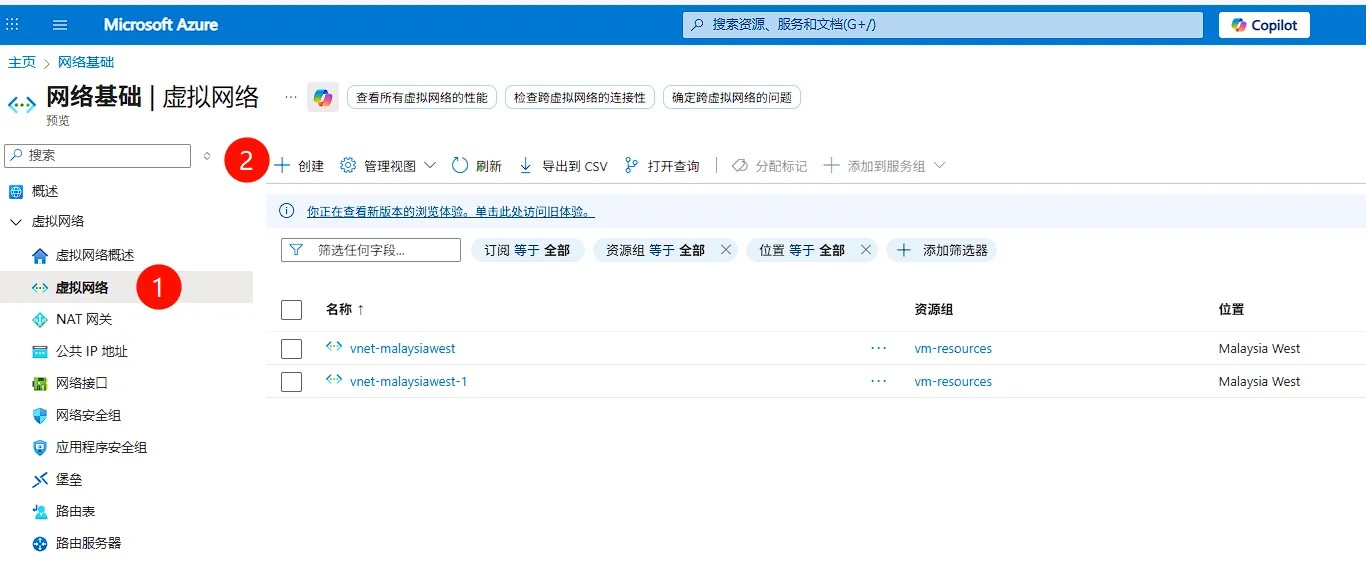Screen dimensions: 1366x562
Task: Toggle the select-all checkbox in table header
Action: pos(292,310)
